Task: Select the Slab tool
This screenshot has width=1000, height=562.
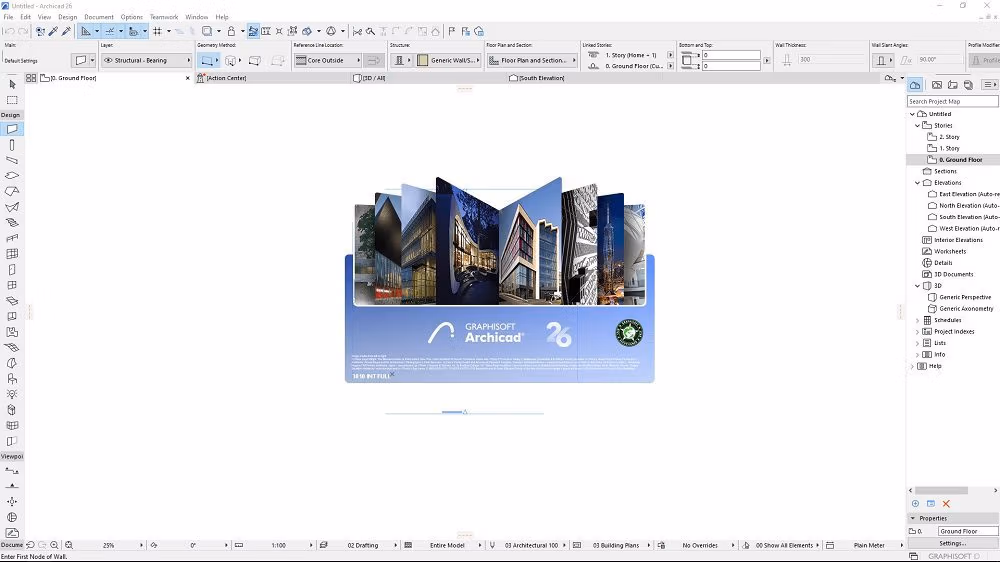Action: coord(12,175)
